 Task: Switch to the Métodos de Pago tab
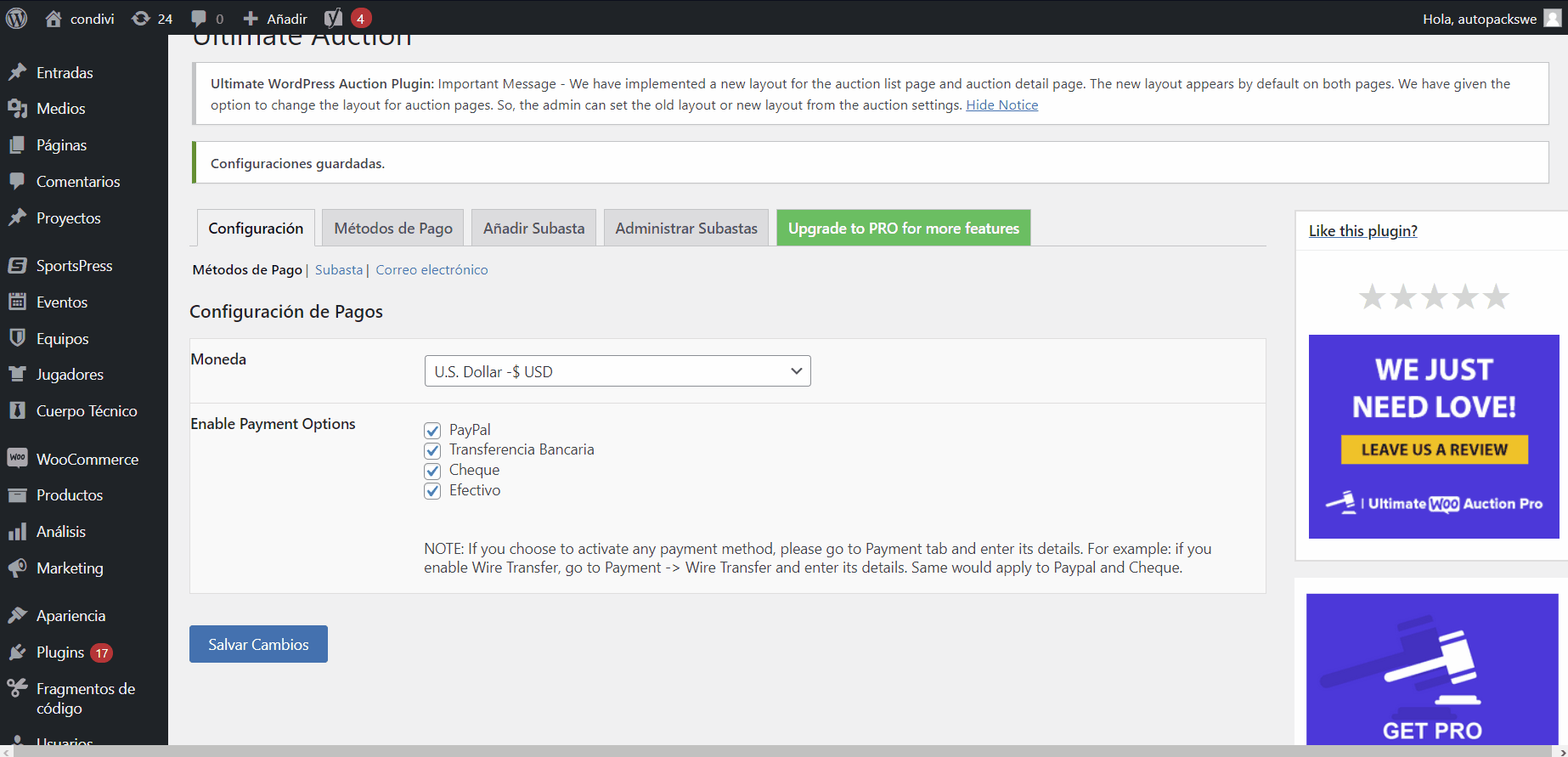tap(392, 229)
